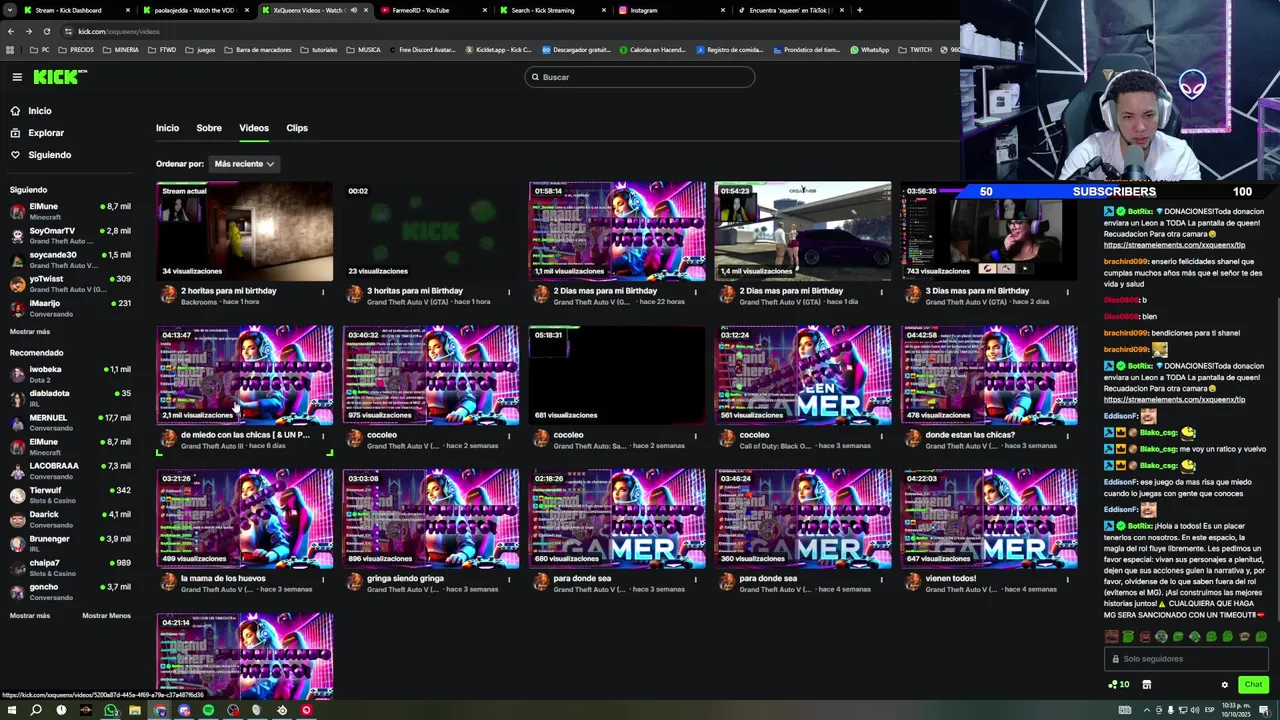
Task: Switch to the Sobre channel tab
Action: 209,128
